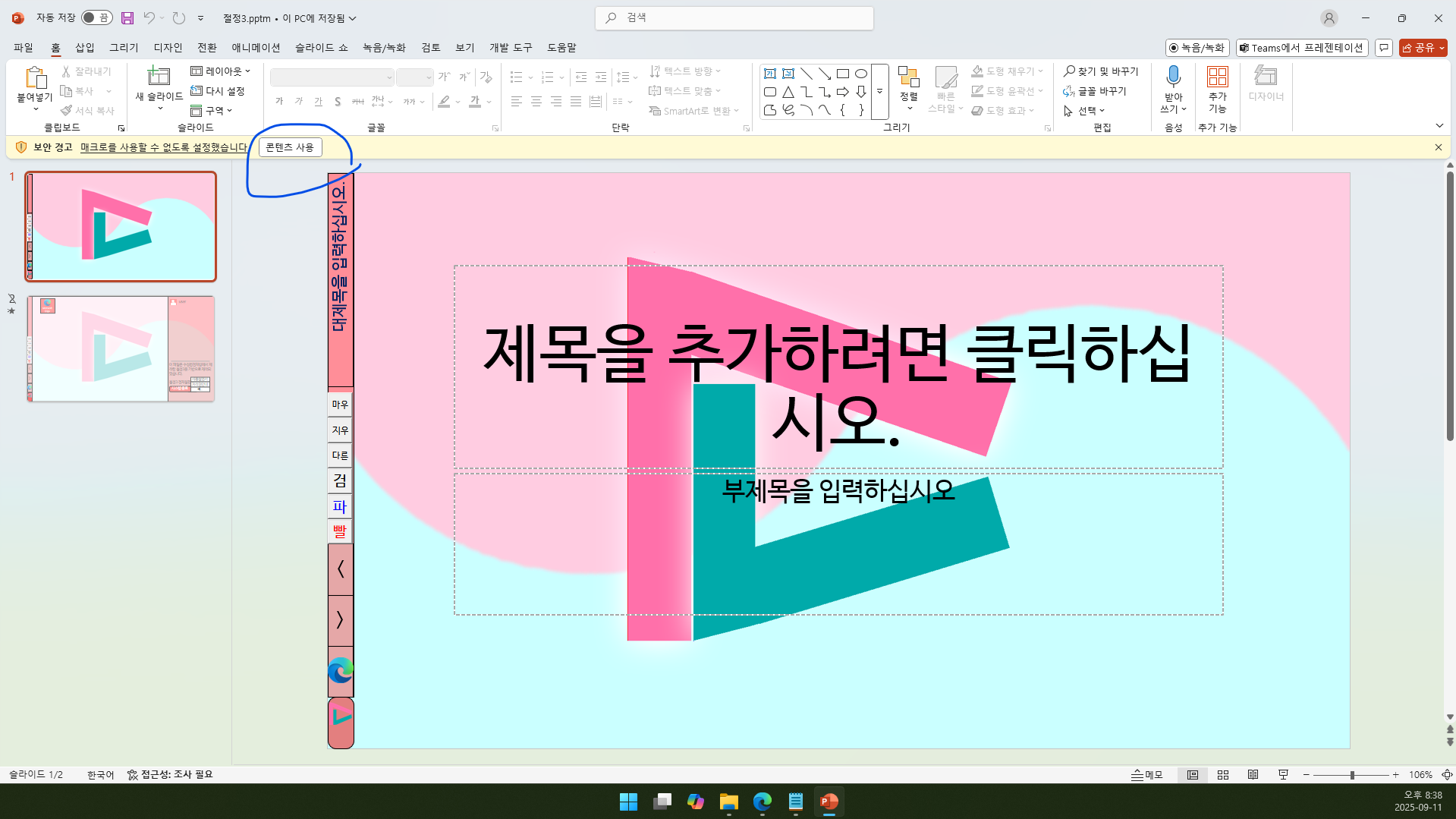Switch to slide sorter view icon
This screenshot has width=1456, height=819.
point(1223,775)
